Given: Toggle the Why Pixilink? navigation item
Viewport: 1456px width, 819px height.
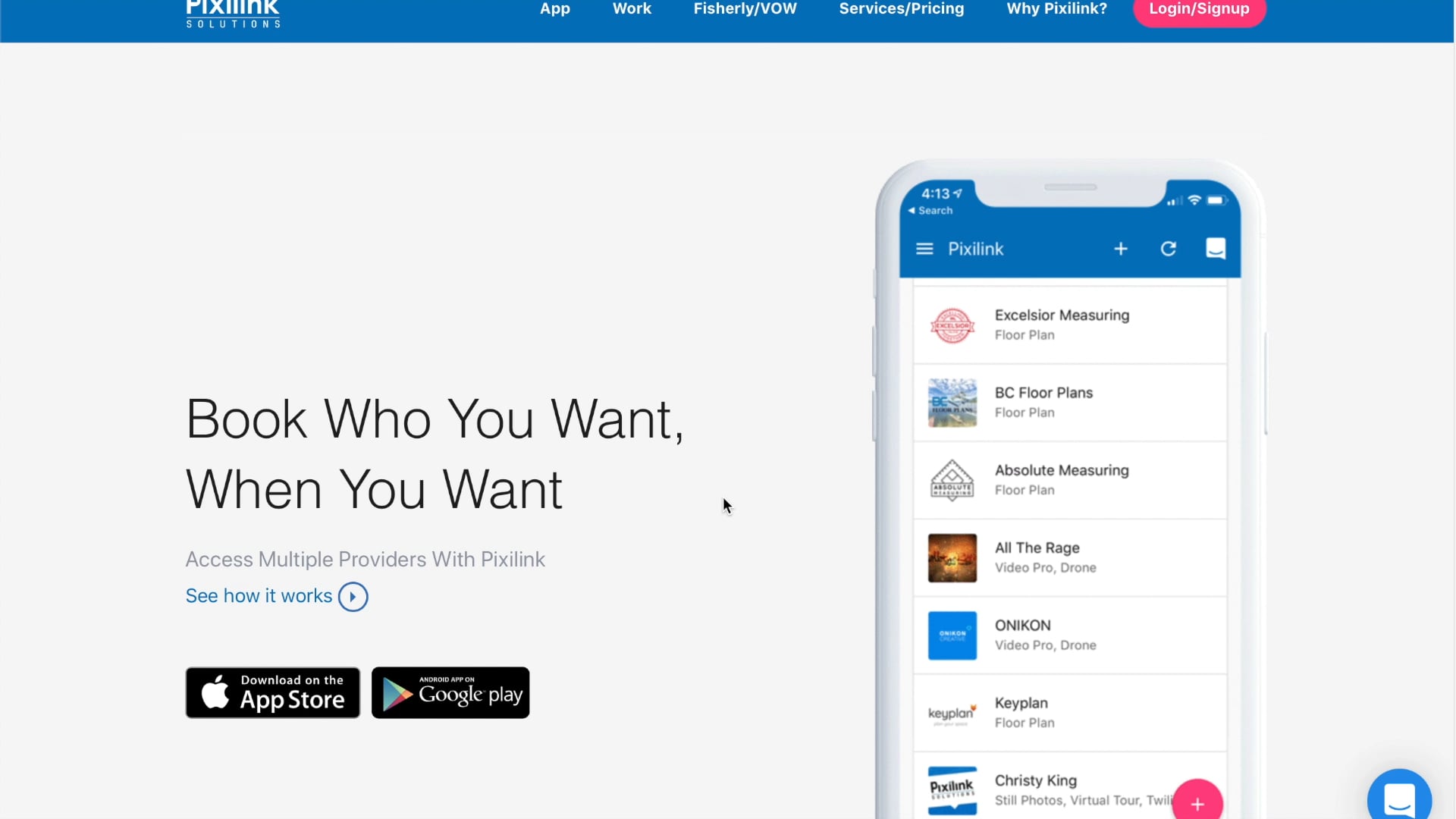Looking at the screenshot, I should [x=1056, y=8].
